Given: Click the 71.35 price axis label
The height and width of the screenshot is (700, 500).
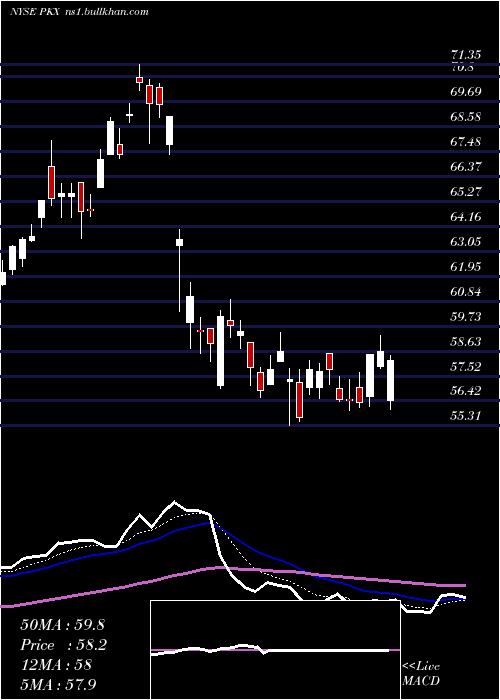Looking at the screenshot, I should (466, 55).
